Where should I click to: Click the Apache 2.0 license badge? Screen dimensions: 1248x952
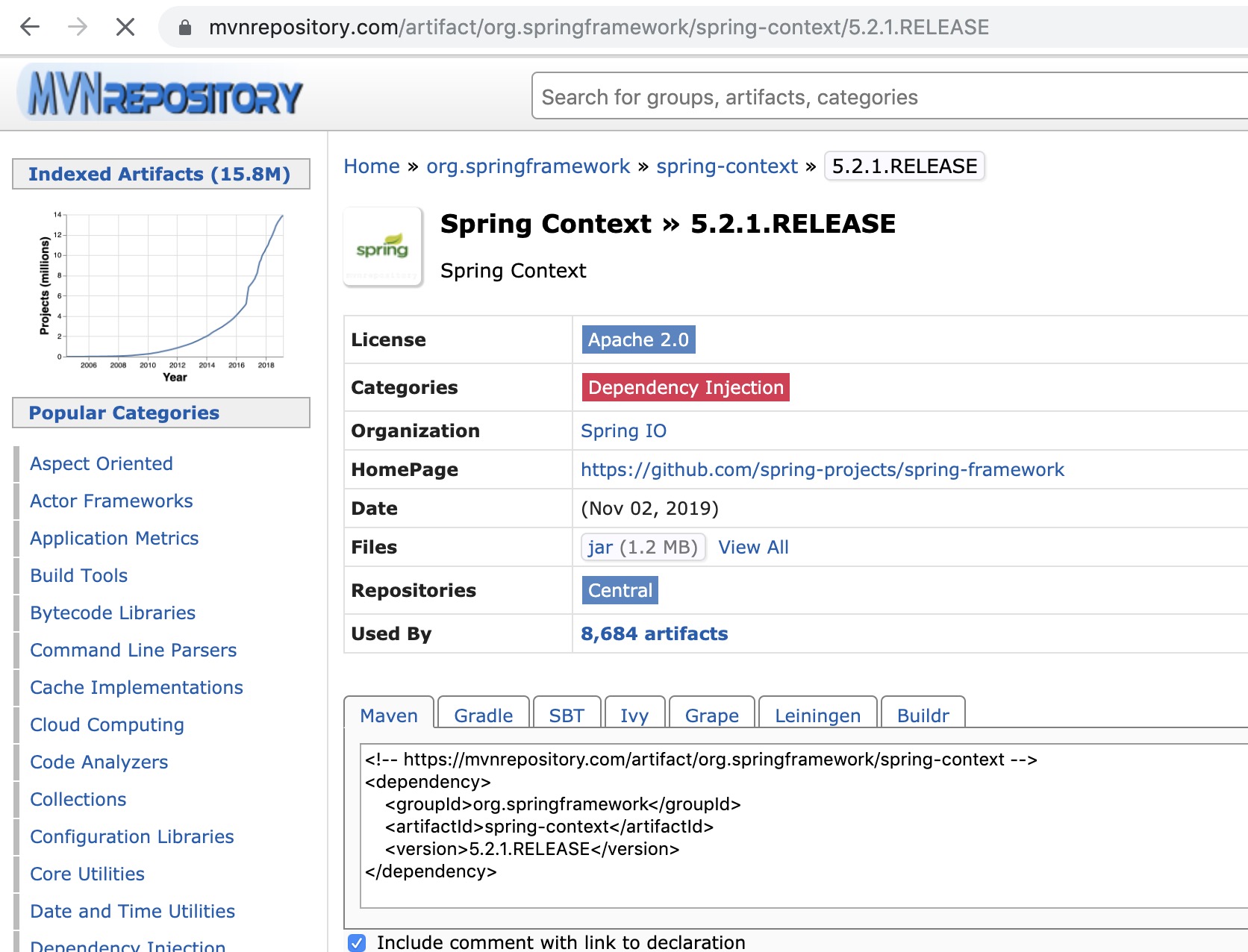[x=638, y=339]
